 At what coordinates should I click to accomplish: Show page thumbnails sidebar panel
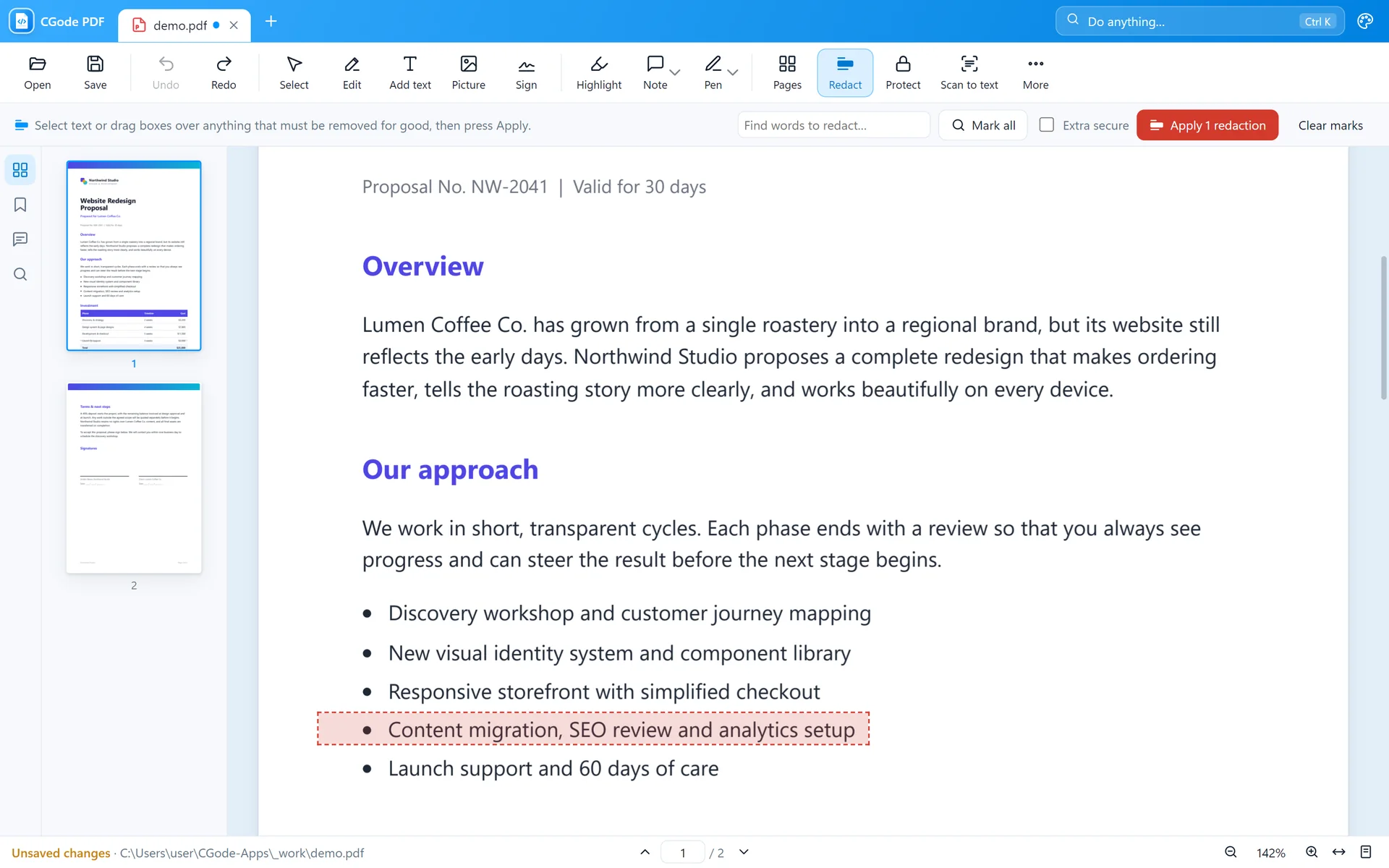(20, 170)
